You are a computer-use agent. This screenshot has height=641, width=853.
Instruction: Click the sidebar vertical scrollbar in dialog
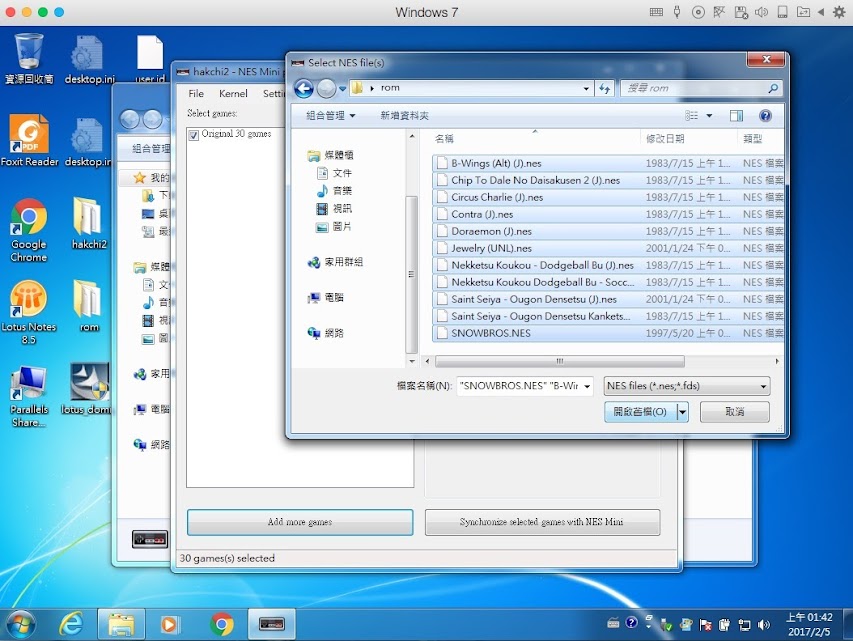412,275
